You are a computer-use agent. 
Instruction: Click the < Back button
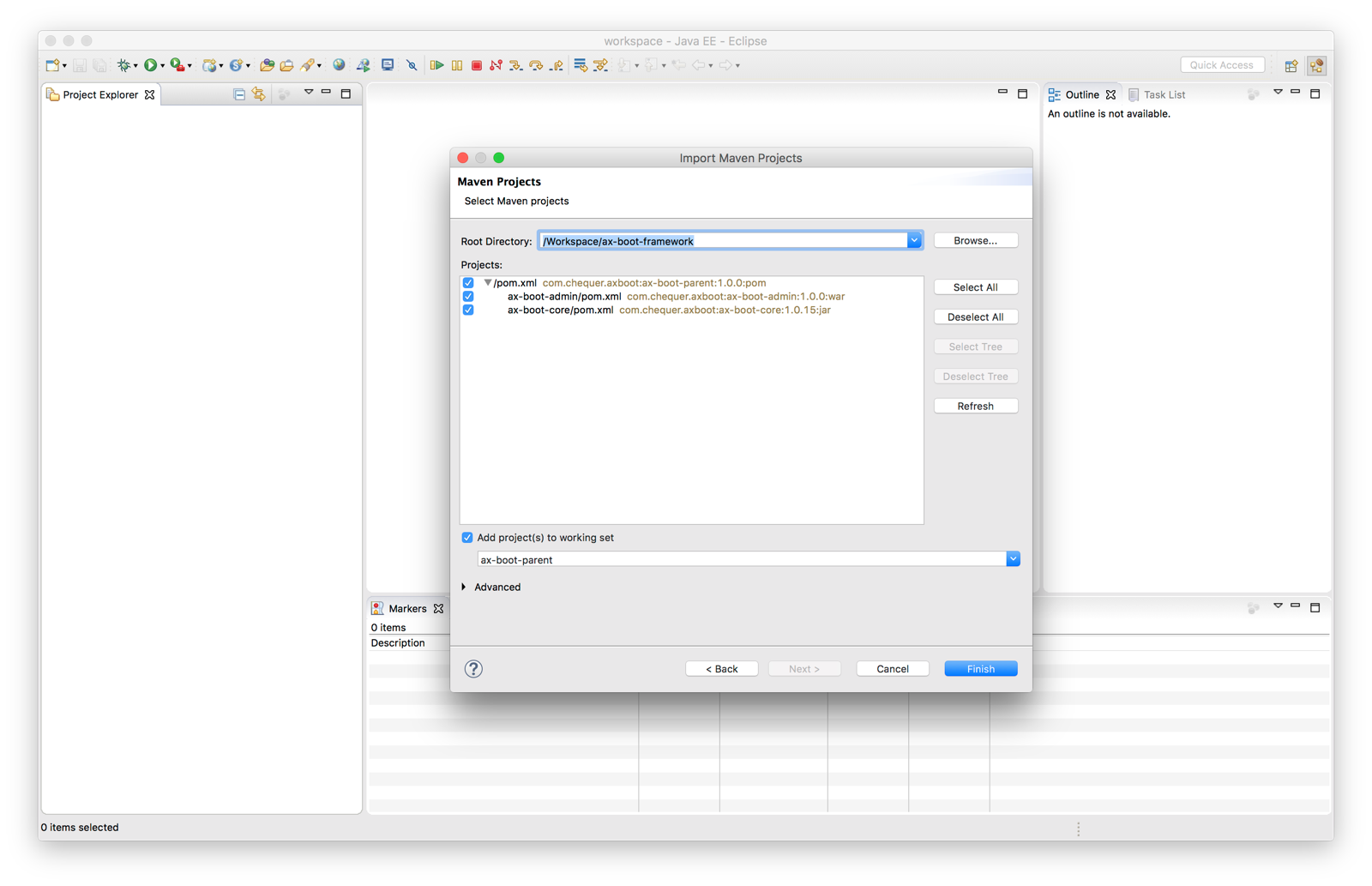coord(722,669)
